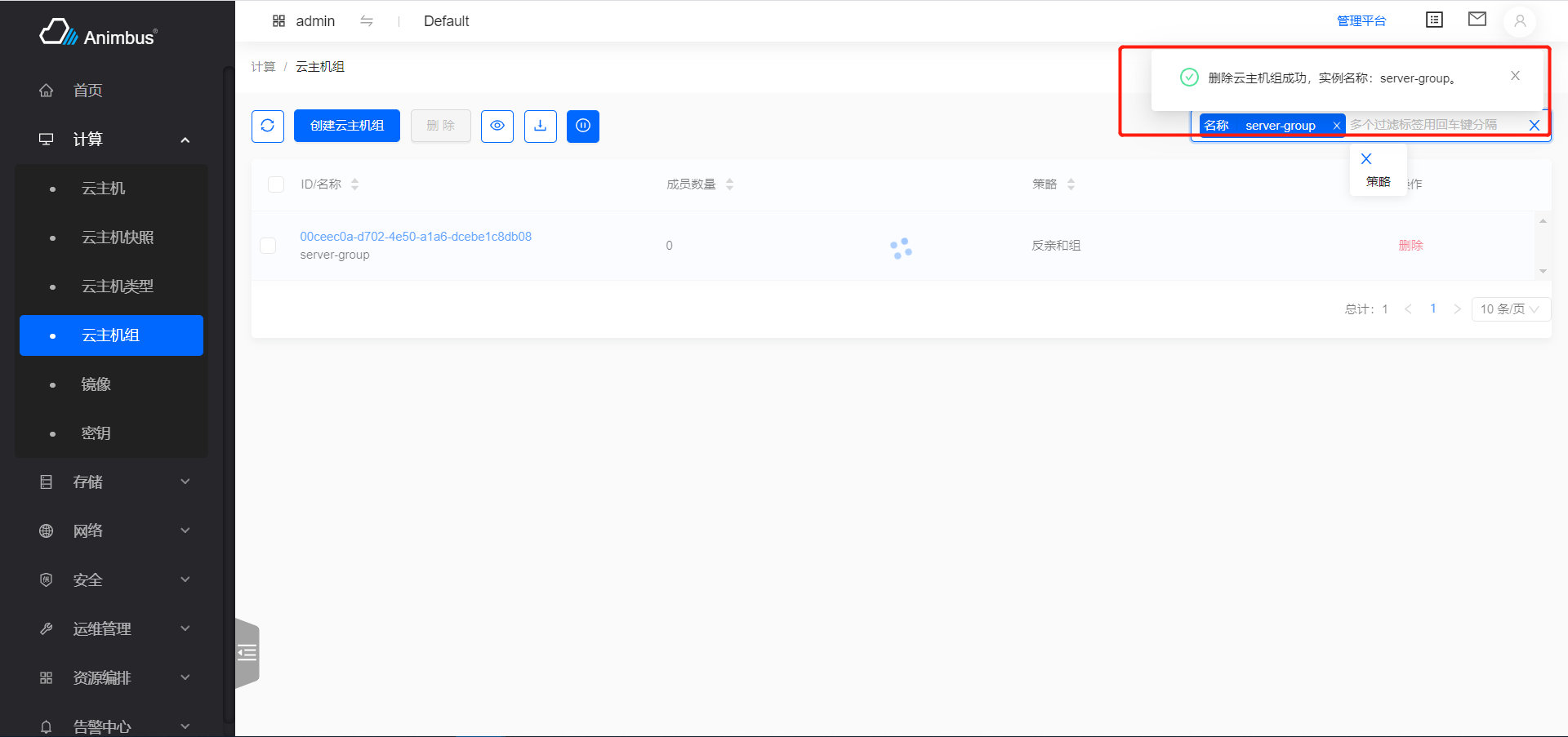The image size is (1568, 737).
Task: Expand the 存储 sidebar section
Action: [114, 482]
